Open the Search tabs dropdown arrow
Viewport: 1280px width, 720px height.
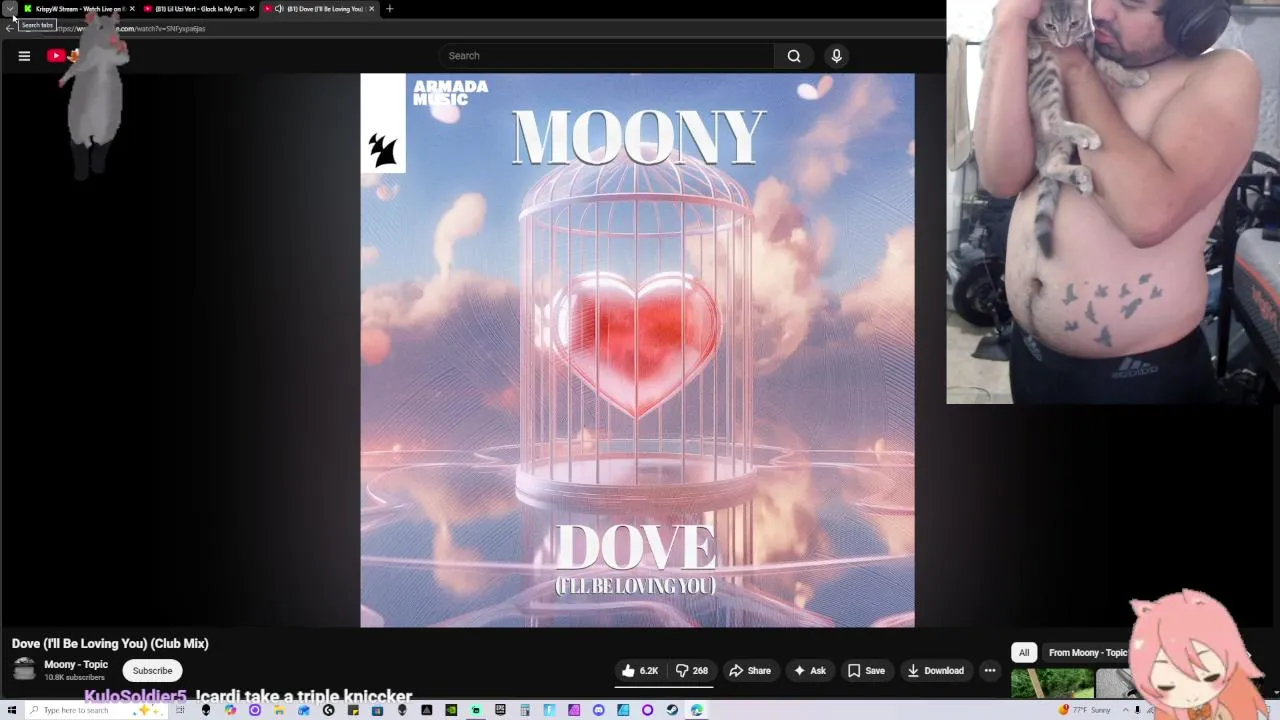(x=10, y=9)
